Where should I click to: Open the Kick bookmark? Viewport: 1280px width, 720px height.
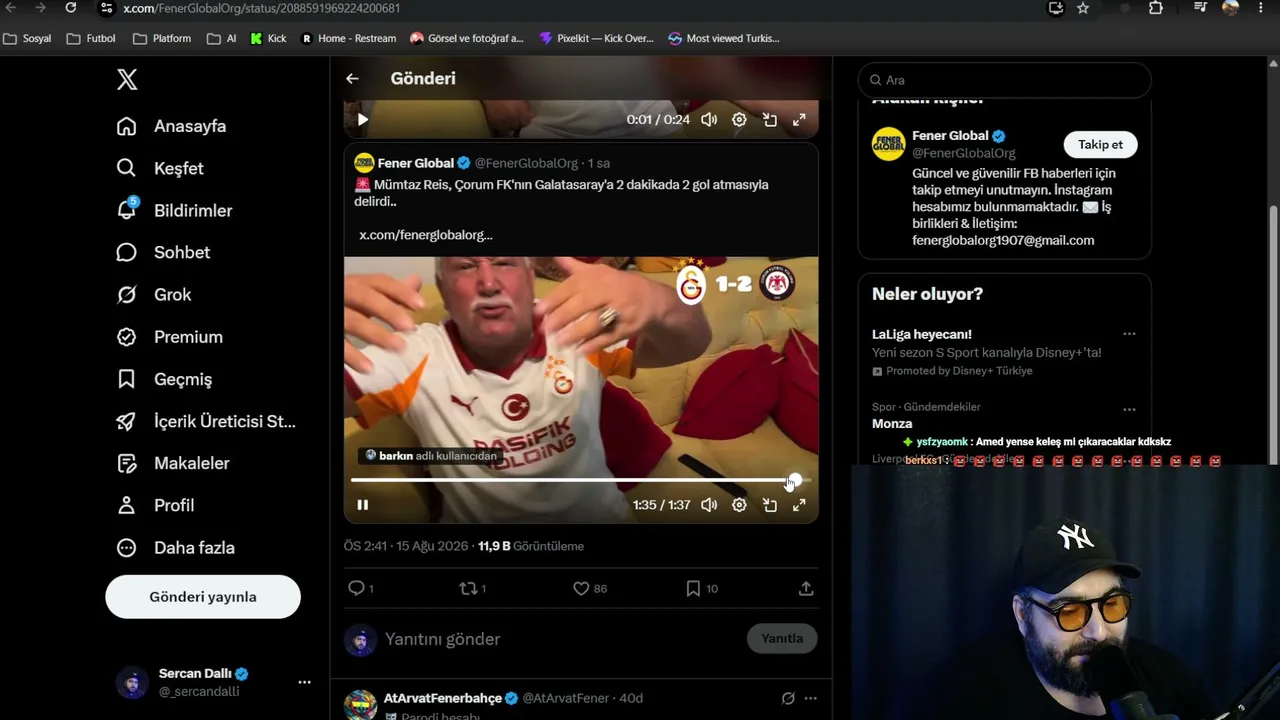[x=268, y=38]
